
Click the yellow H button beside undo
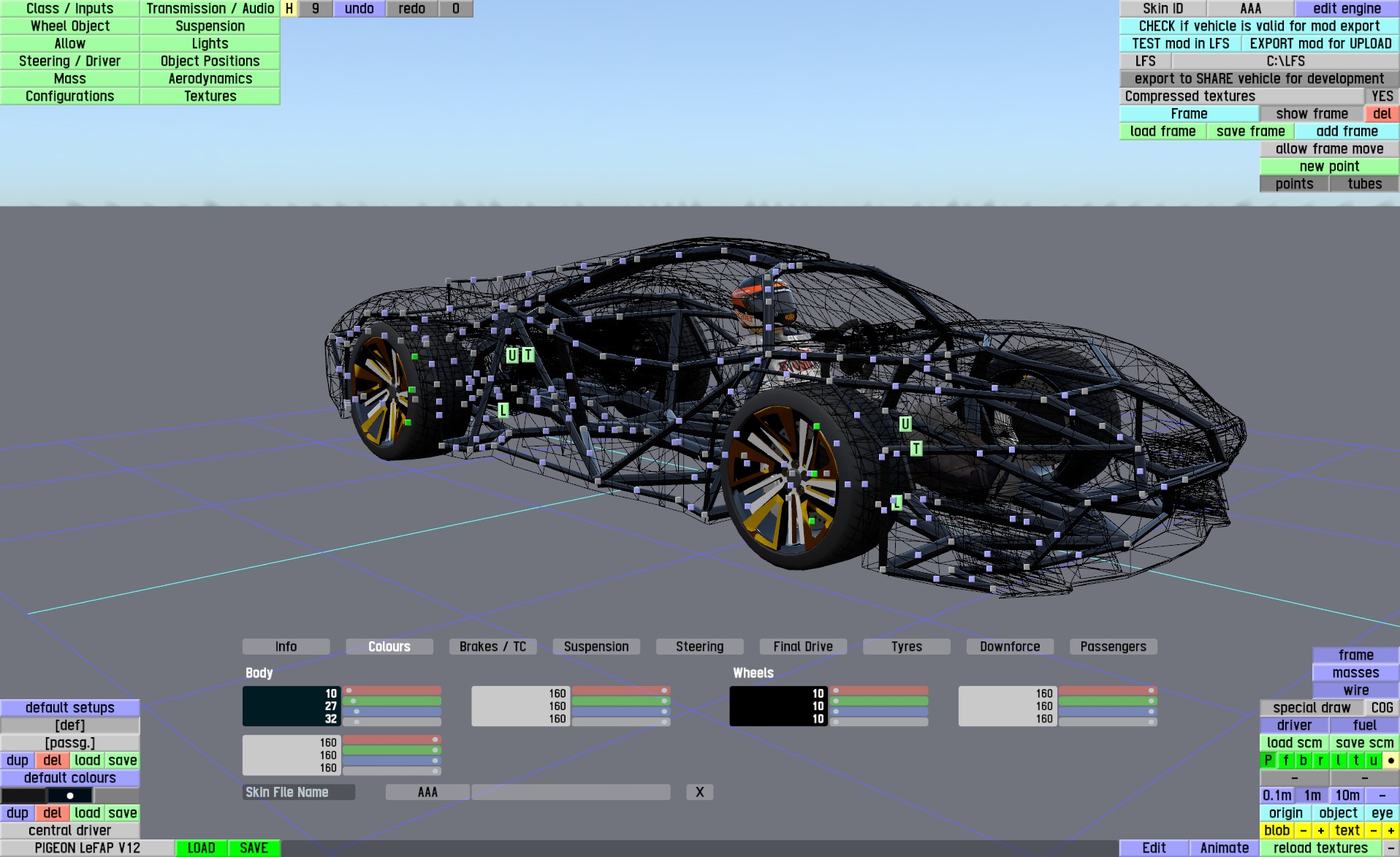[289, 9]
